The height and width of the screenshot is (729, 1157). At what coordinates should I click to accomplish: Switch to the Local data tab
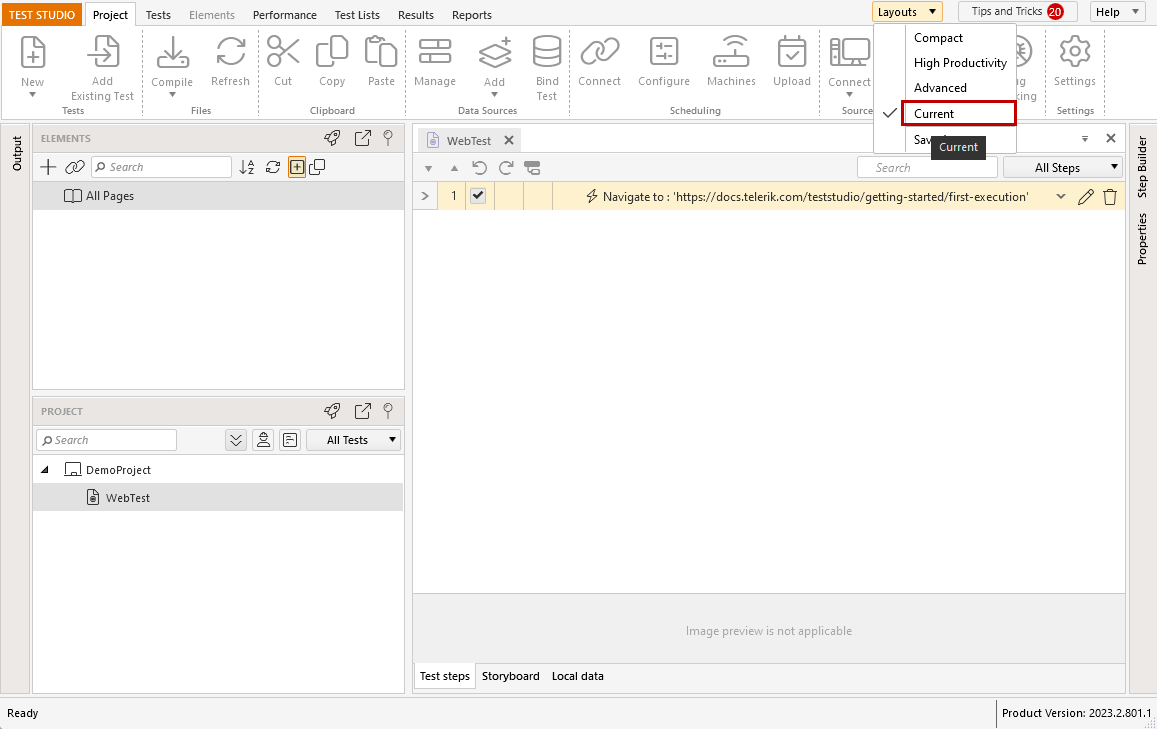(578, 676)
